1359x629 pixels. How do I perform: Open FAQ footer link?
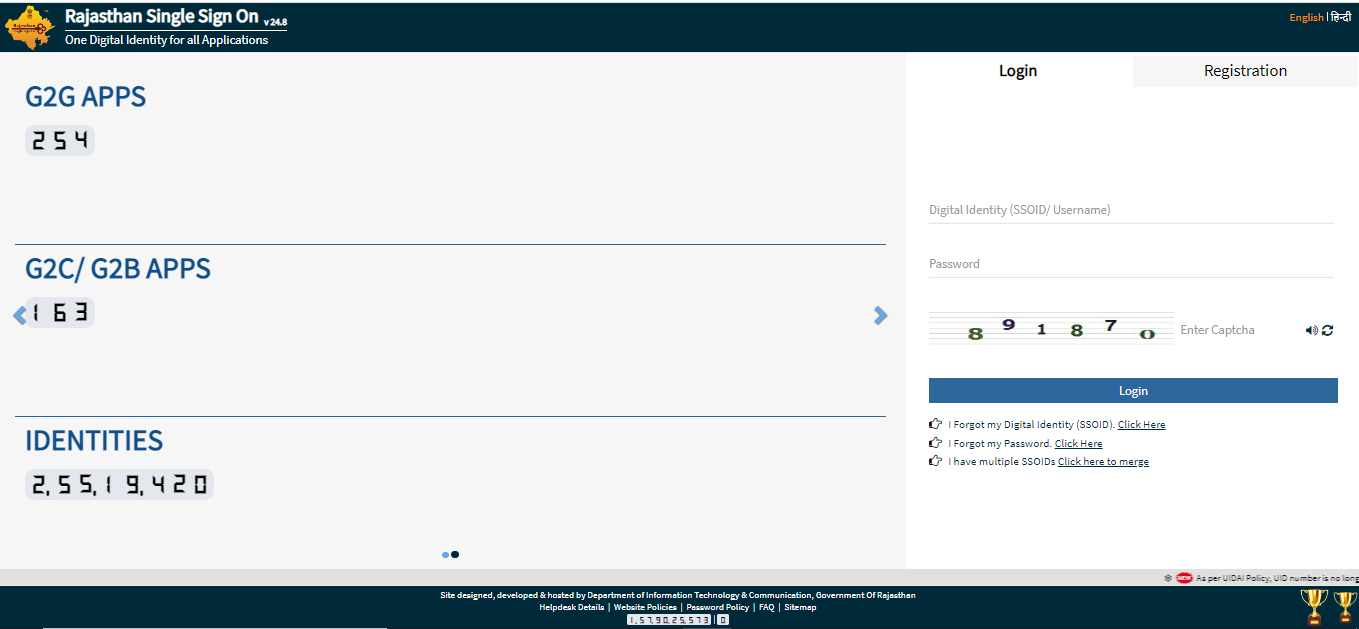tap(766, 607)
